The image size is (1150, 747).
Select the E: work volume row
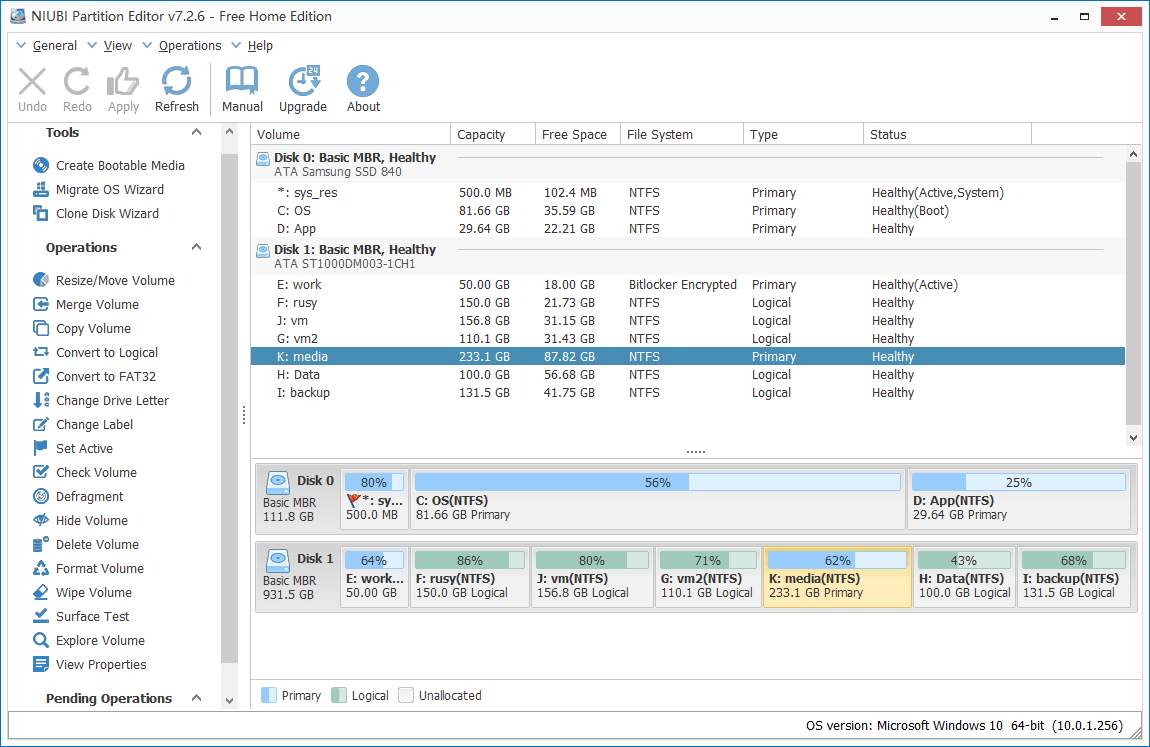click(x=300, y=285)
